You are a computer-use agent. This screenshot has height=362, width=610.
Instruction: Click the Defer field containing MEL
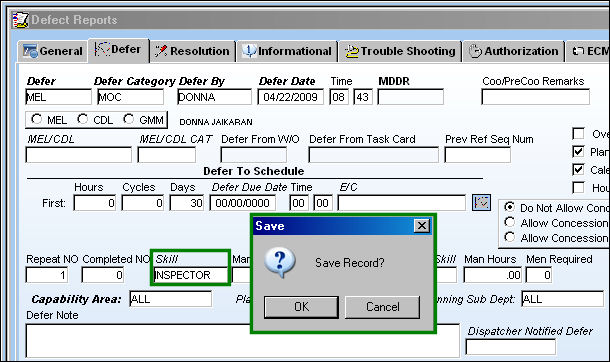[x=58, y=97]
